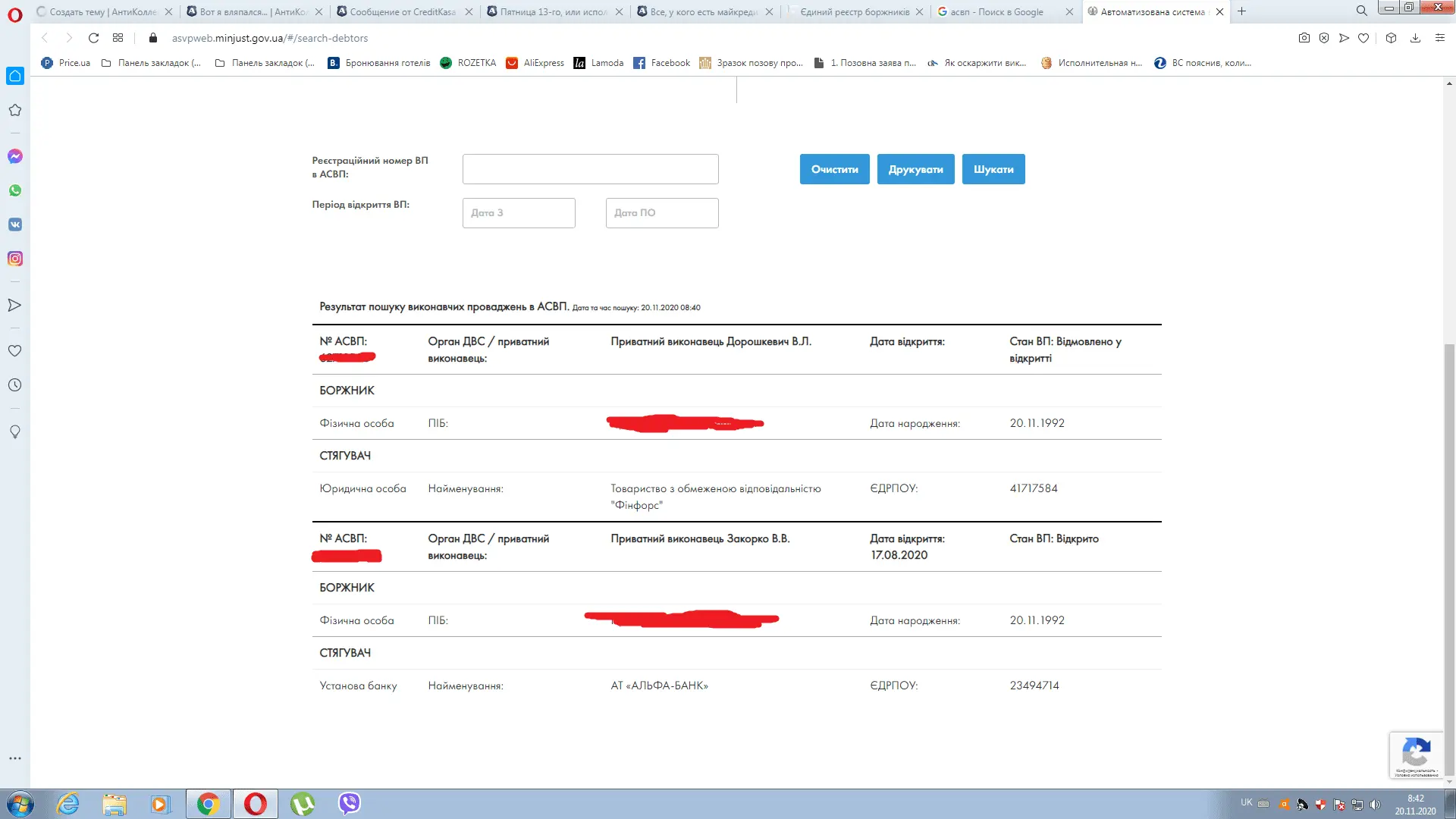Focus the Дата З date field
The width and height of the screenshot is (1456, 819).
pyautogui.click(x=519, y=213)
